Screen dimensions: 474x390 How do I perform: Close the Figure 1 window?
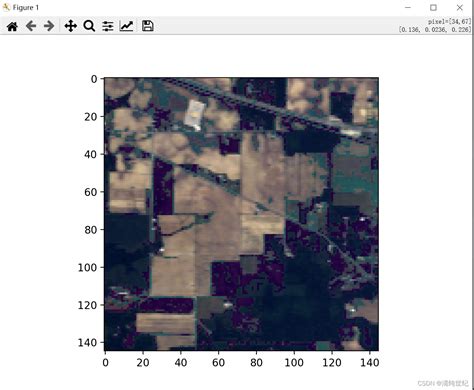tap(460, 7)
